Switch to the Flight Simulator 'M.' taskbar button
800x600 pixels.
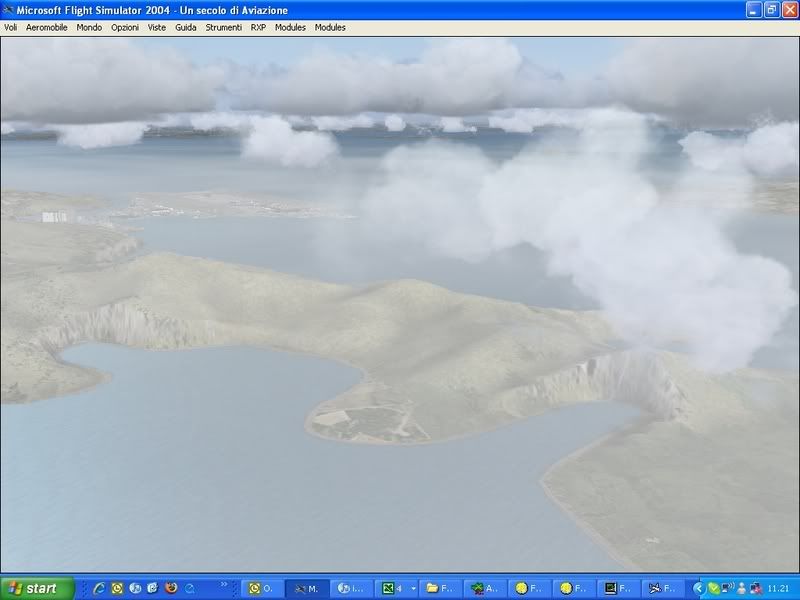coord(307,588)
